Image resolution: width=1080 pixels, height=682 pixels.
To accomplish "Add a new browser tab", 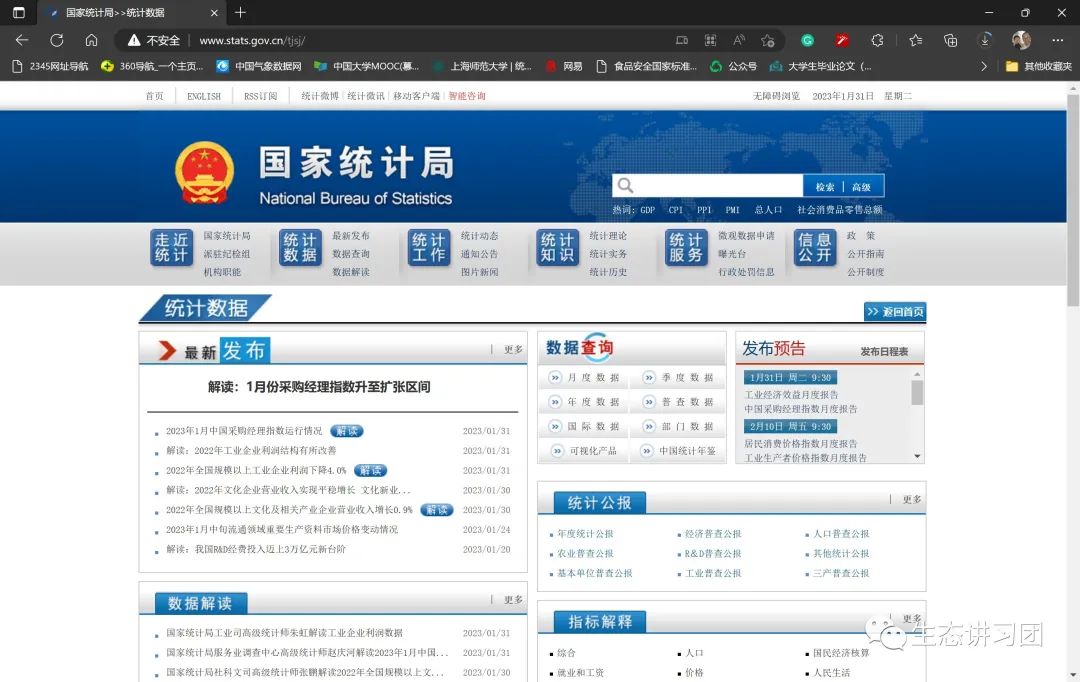I will (240, 12).
